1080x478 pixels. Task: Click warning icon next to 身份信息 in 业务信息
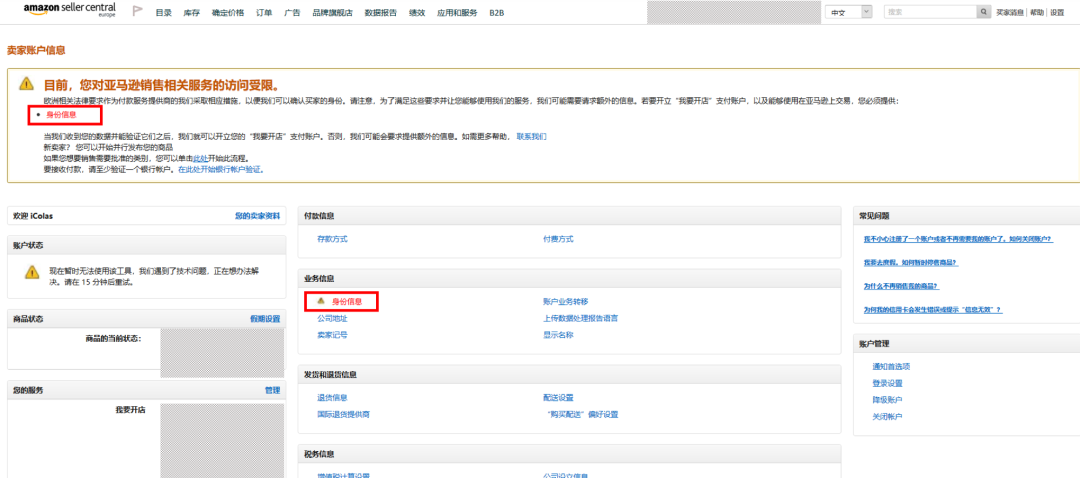[x=320, y=301]
